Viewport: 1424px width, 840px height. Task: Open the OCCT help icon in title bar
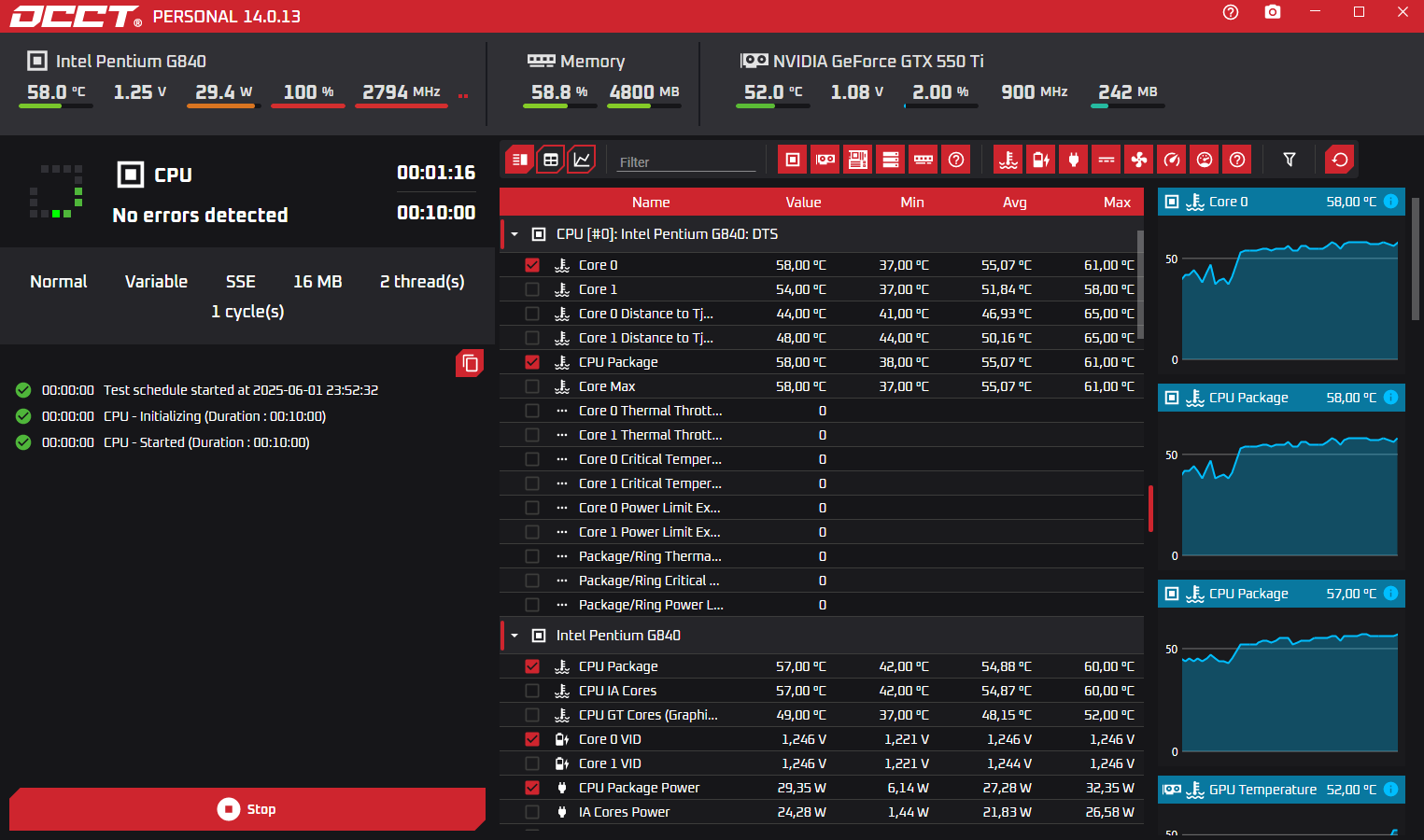click(x=1231, y=12)
